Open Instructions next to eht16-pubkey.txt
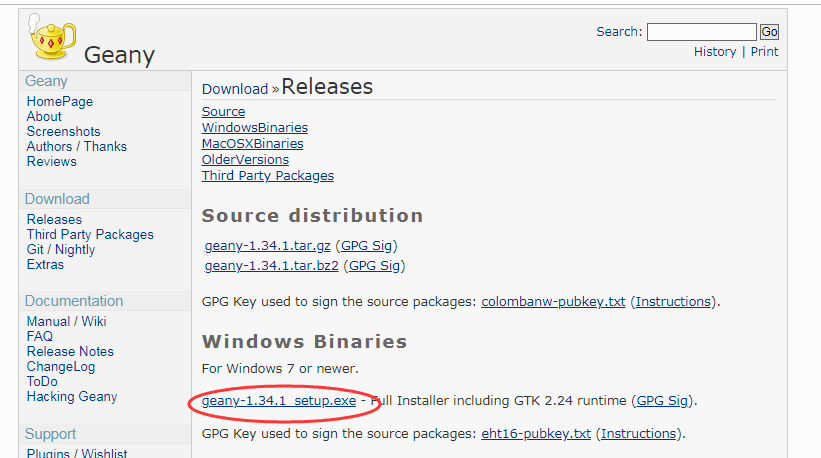This screenshot has width=821, height=458. 639,433
